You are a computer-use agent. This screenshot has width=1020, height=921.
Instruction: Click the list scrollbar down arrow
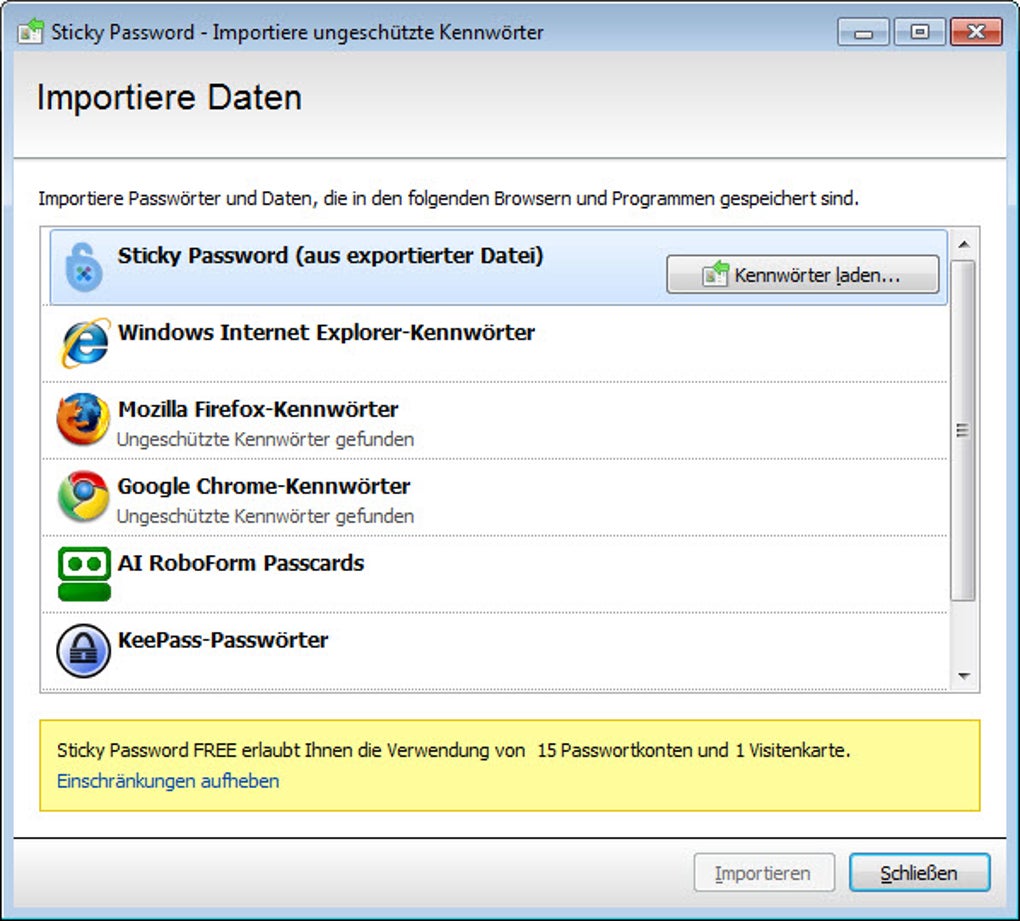click(964, 676)
